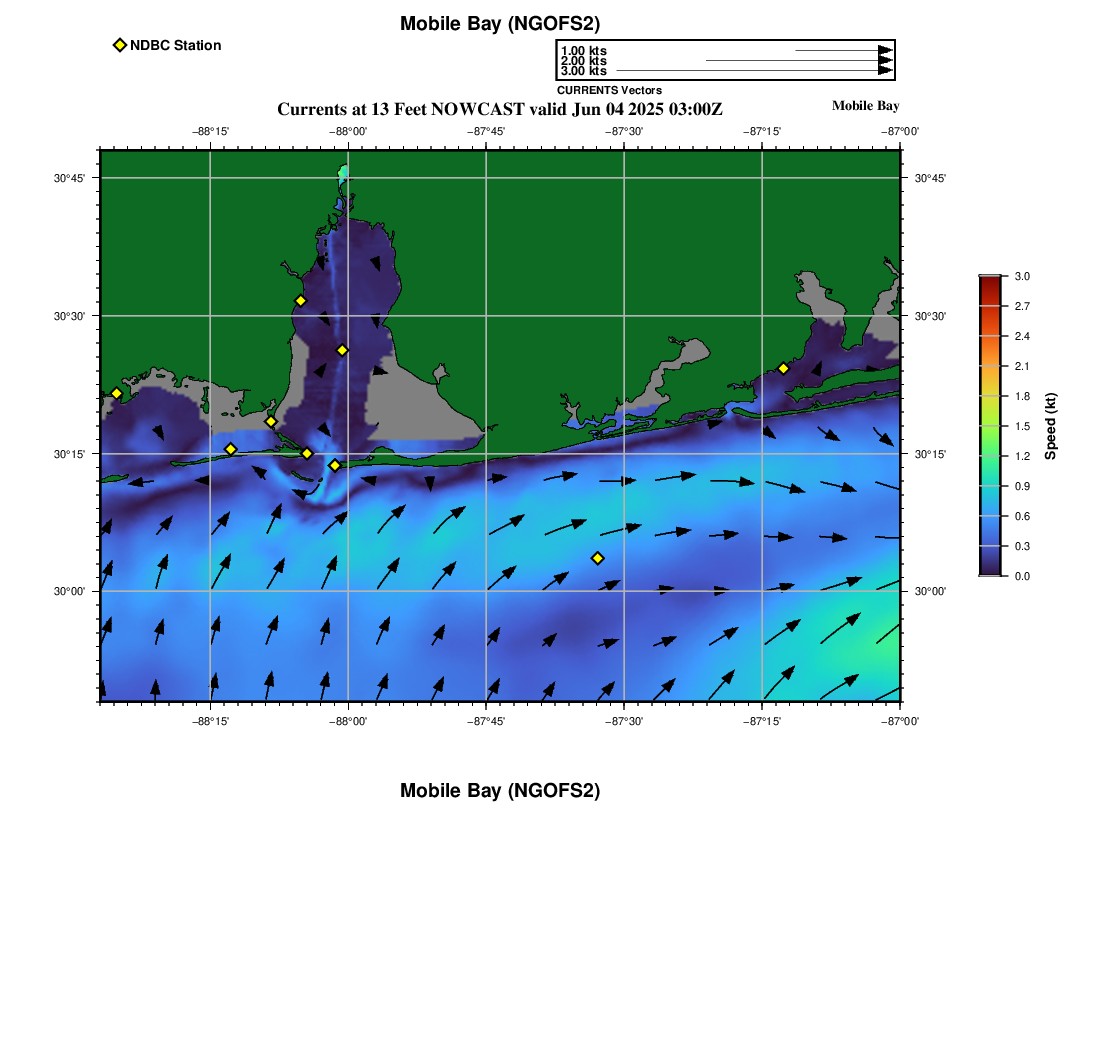
Task: Click the small Mobile Bay label at upper right
Action: tap(865, 105)
